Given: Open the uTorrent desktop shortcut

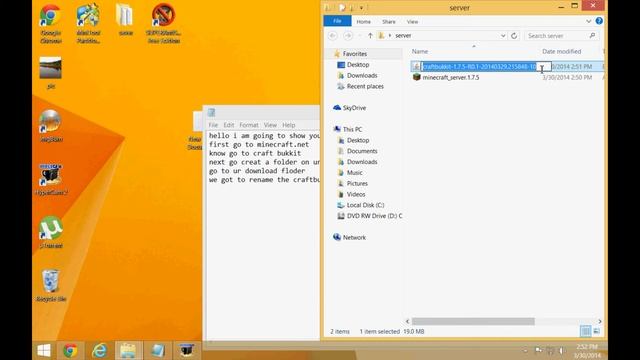Looking at the screenshot, I should pos(51,233).
